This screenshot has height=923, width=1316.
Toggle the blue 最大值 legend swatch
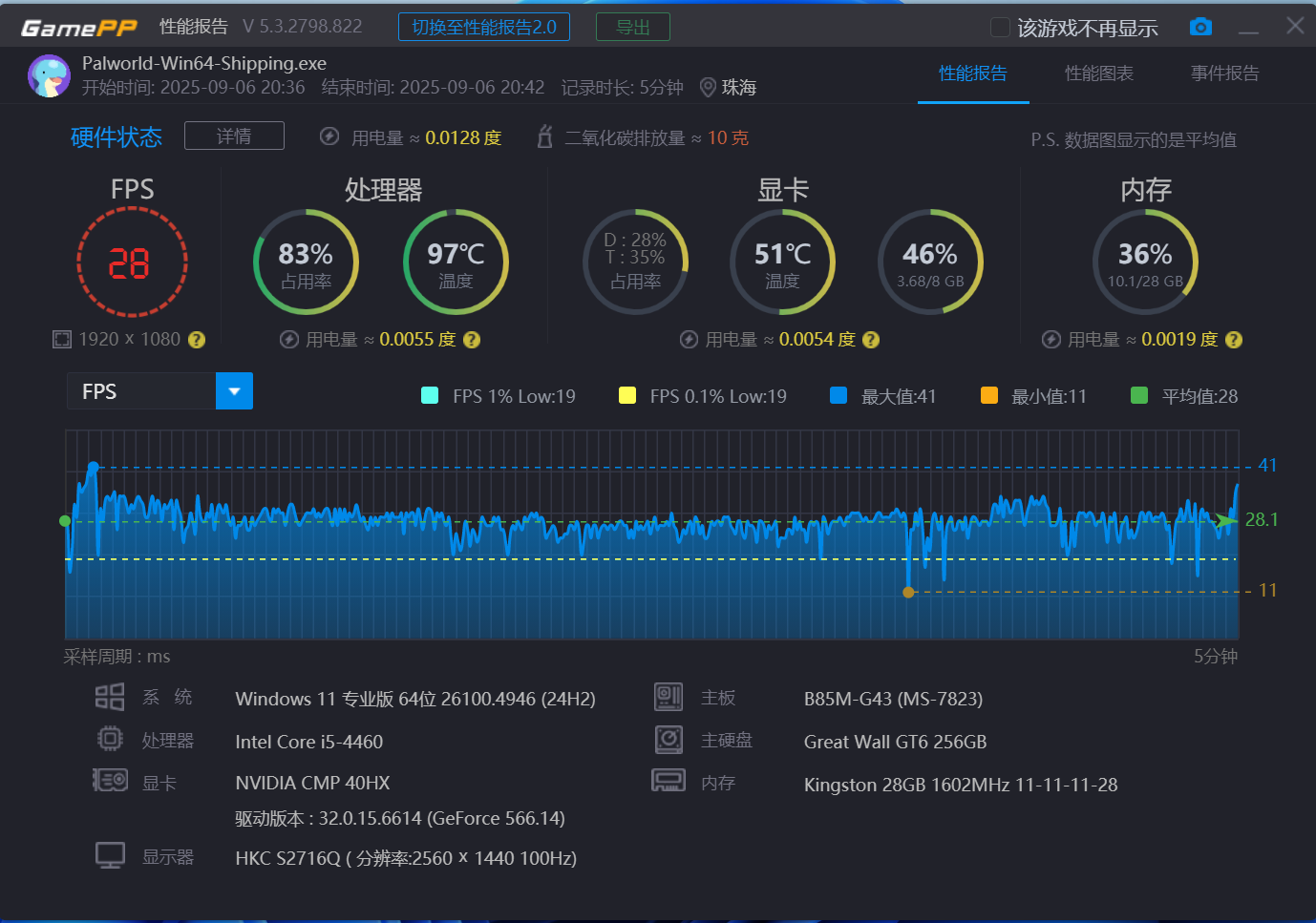[x=838, y=395]
